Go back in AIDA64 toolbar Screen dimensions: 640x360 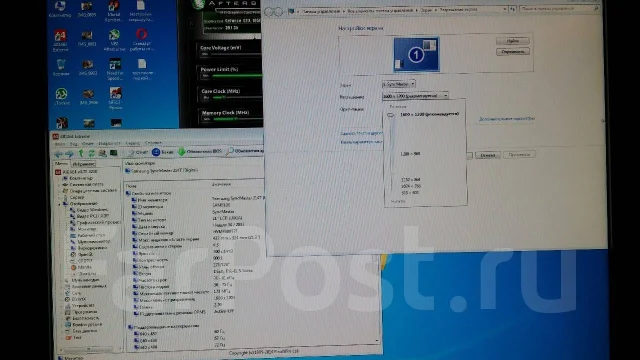[x=58, y=153]
